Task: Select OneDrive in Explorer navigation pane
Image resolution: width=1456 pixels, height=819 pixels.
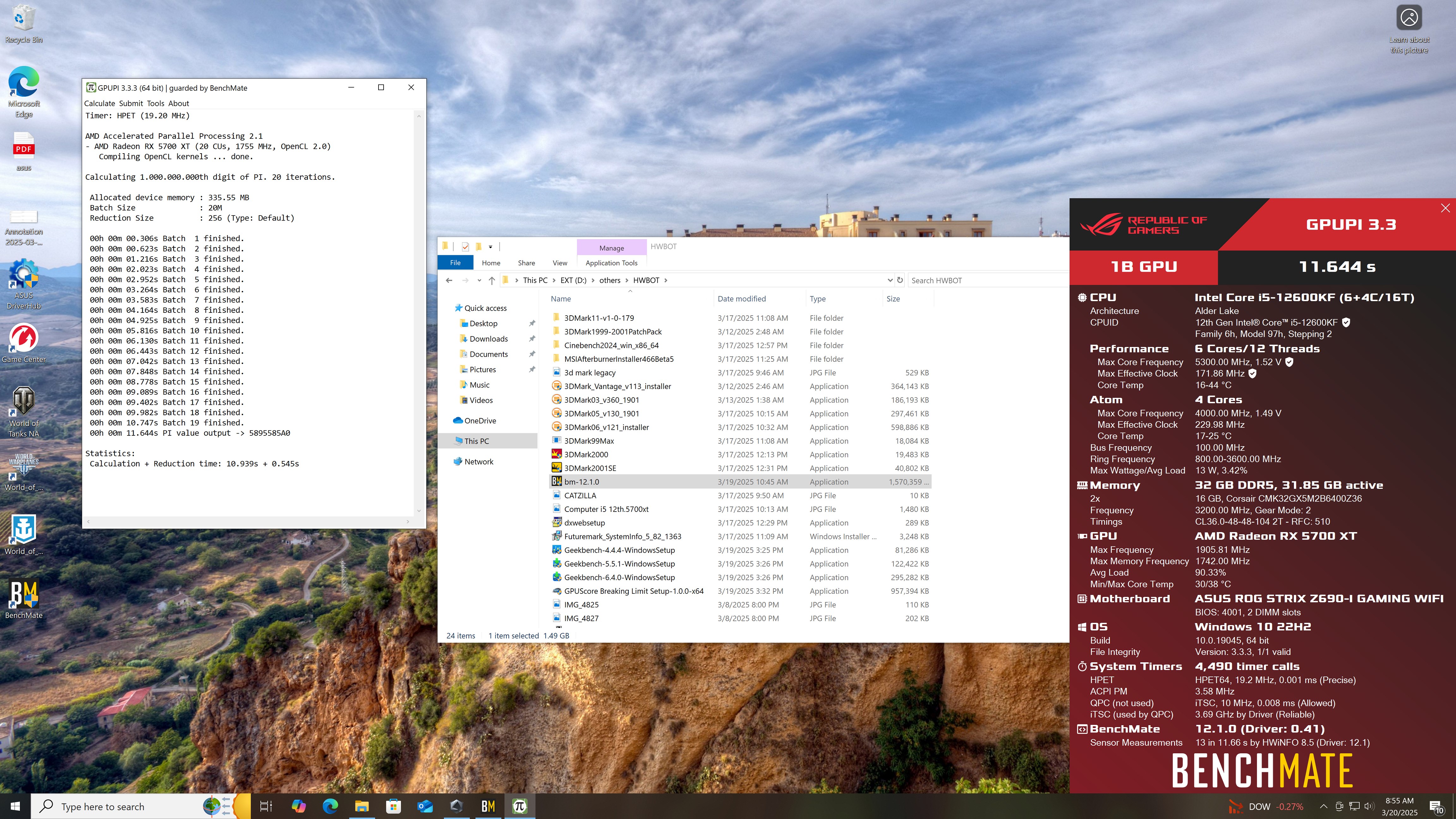Action: pyautogui.click(x=480, y=421)
